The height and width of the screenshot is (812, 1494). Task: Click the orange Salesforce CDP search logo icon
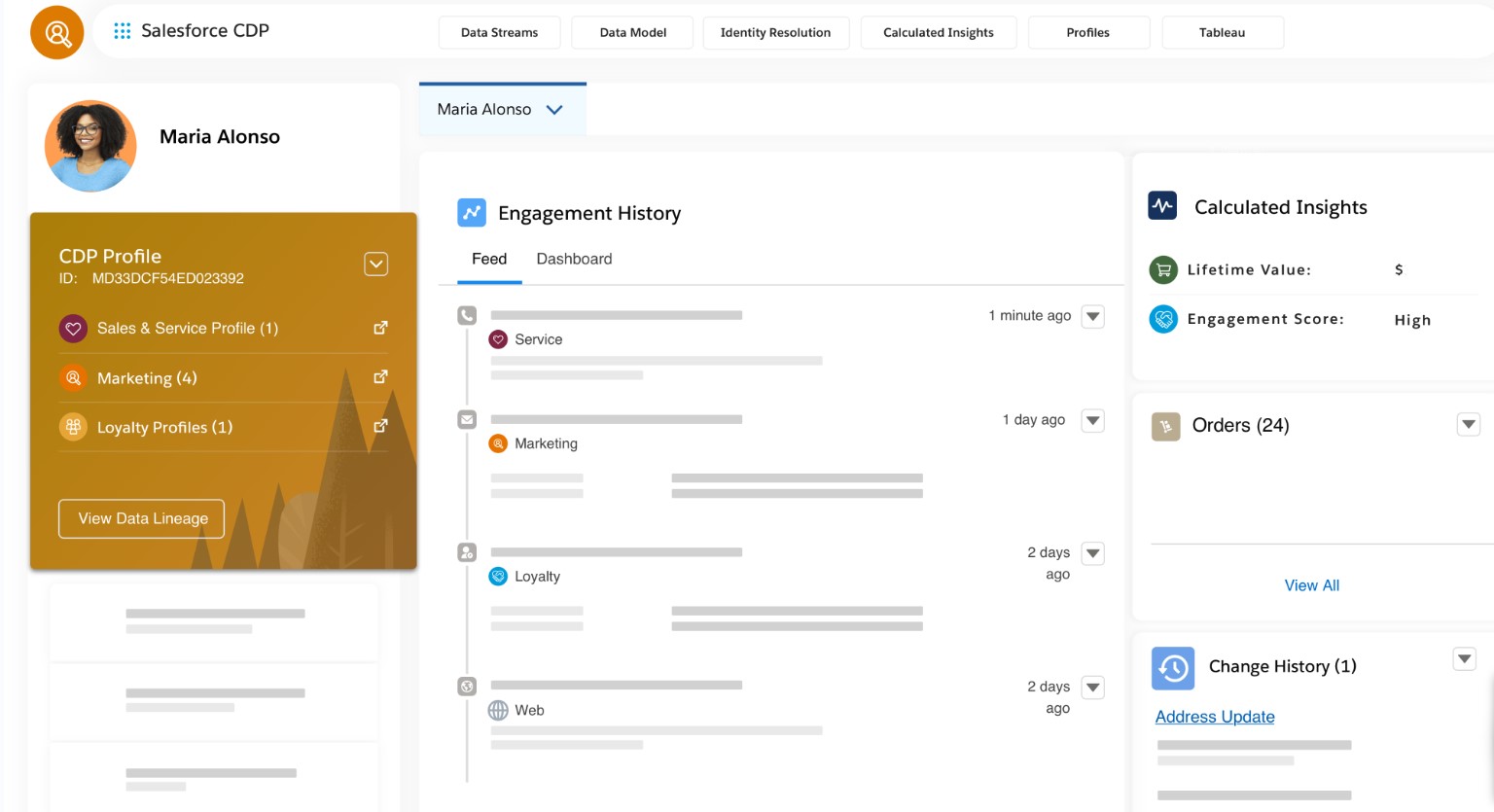pyautogui.click(x=57, y=32)
